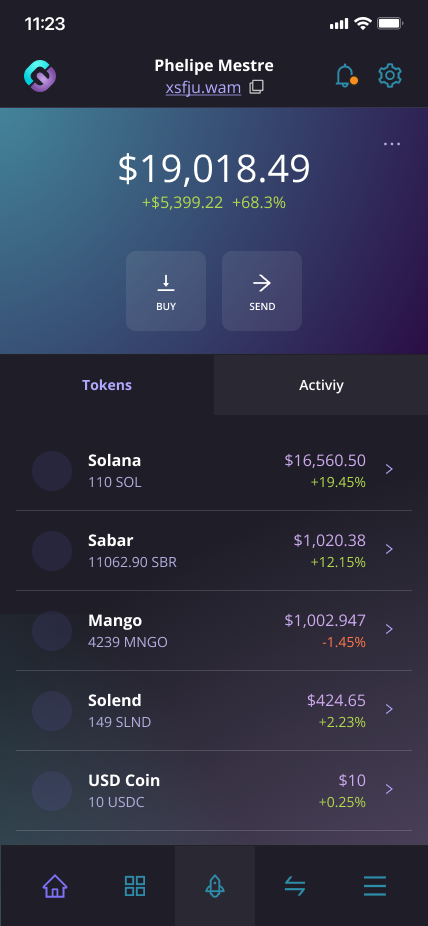Switch to the Tokens tab
Screen dimensions: 428x926
click(107, 385)
